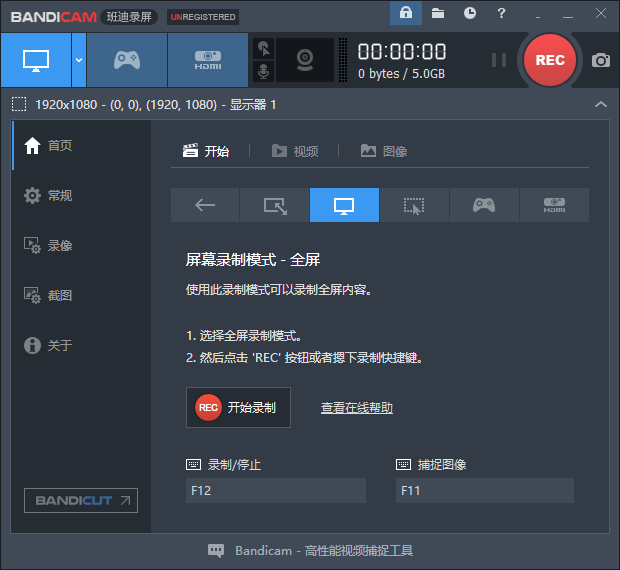This screenshot has width=620, height=570.
Task: Toggle webcam overlay icon
Action: [305, 60]
